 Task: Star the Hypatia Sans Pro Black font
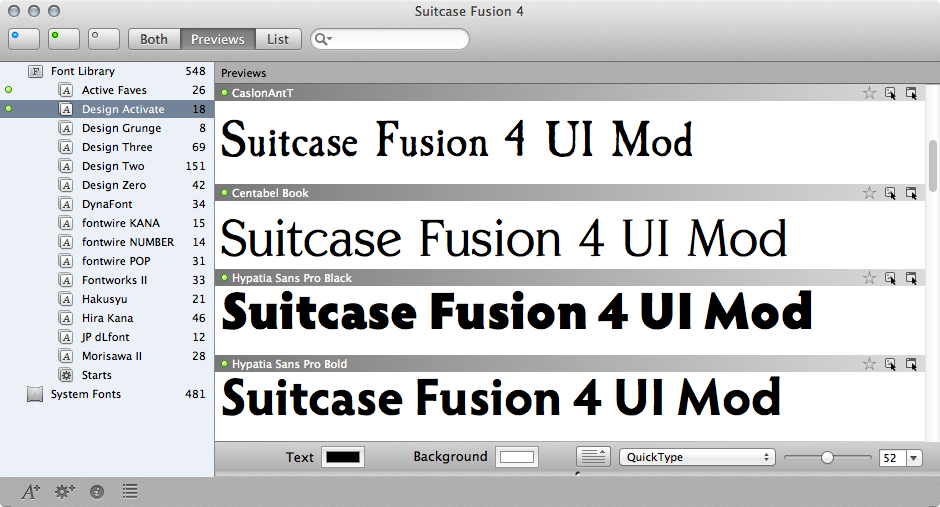[869, 278]
